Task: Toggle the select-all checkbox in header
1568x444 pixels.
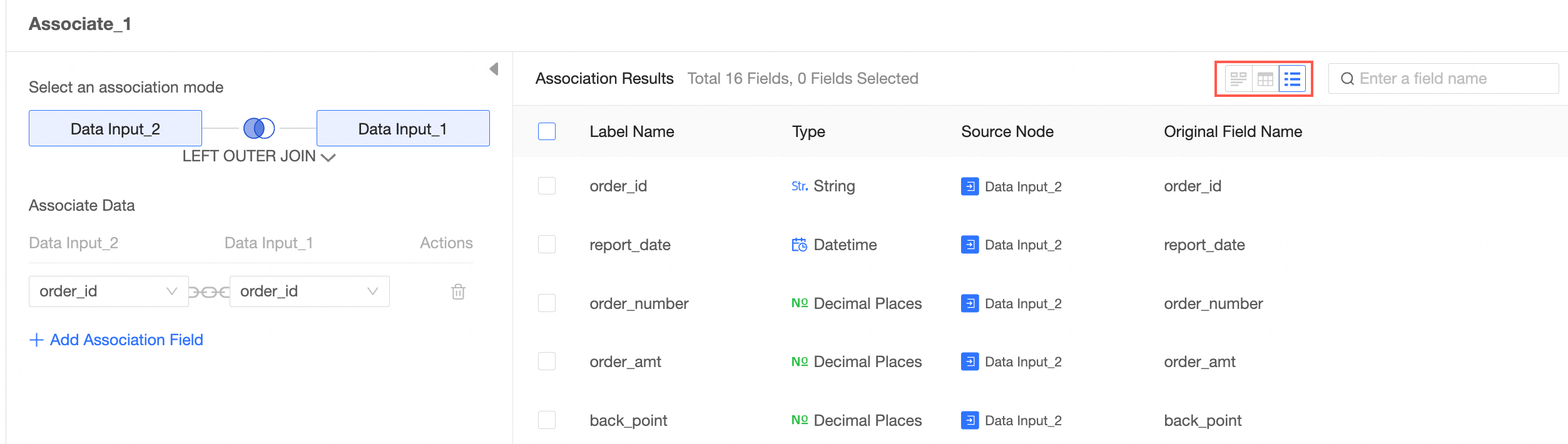Action: pyautogui.click(x=547, y=131)
